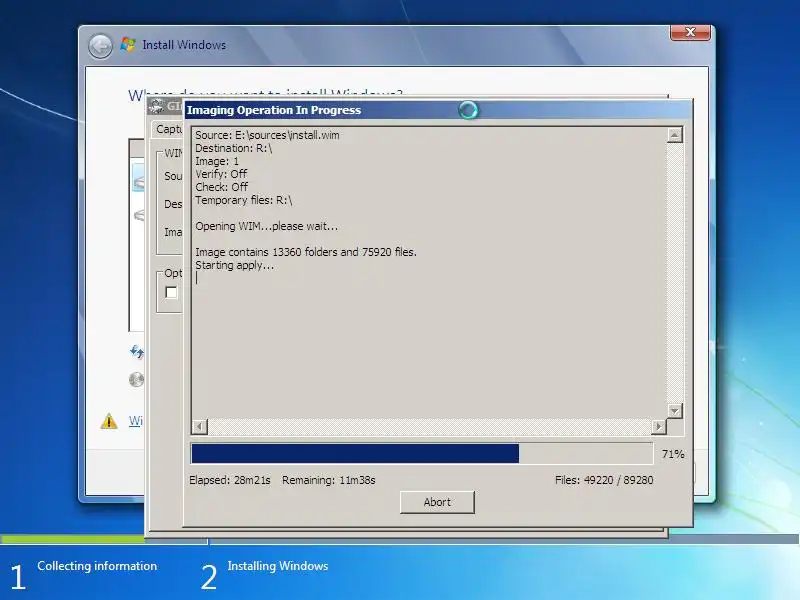Click the vertical scrollbar track of the log
Image resolution: width=800 pixels, height=600 pixels.
(x=674, y=273)
